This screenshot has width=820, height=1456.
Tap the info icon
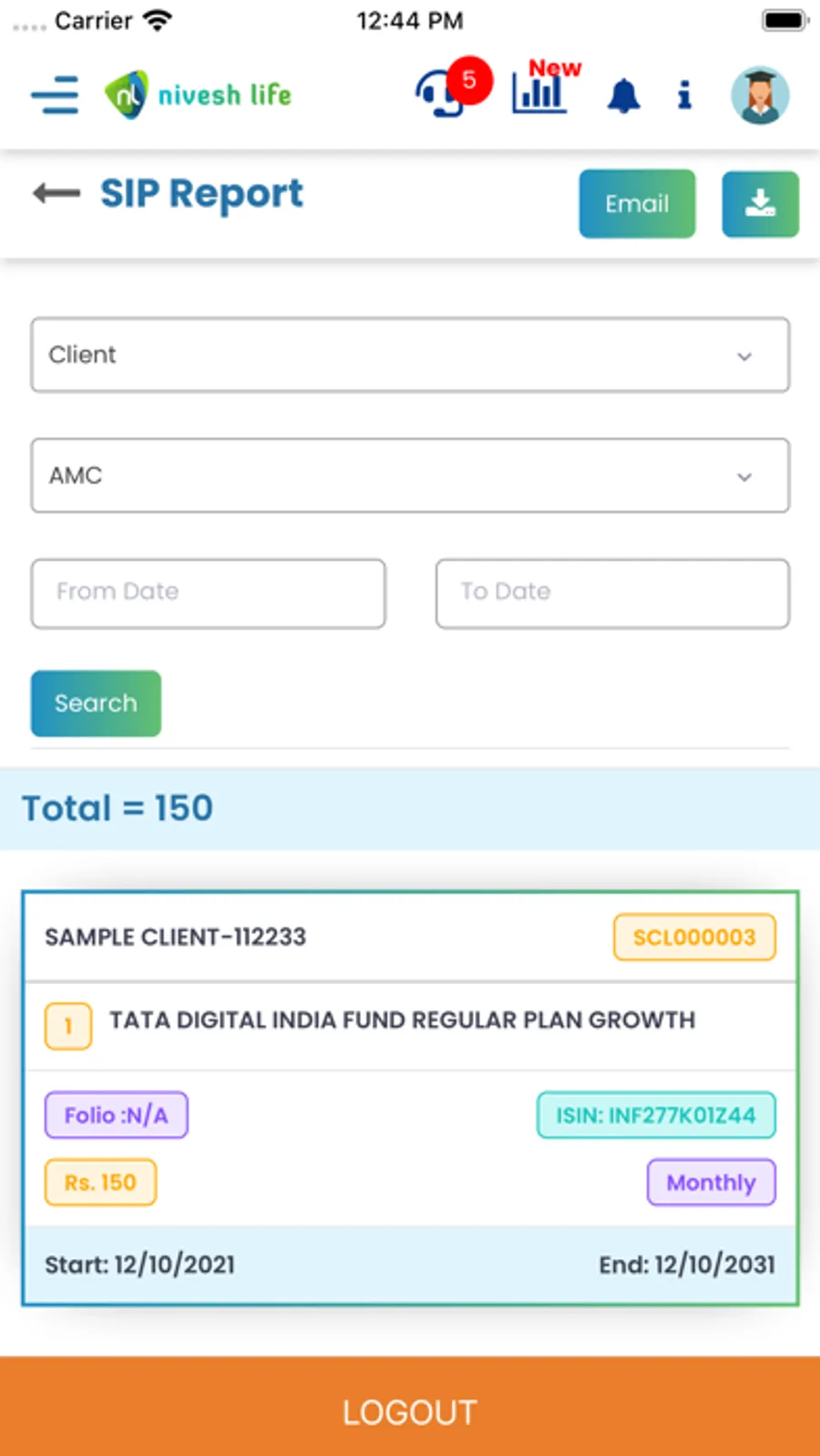point(684,95)
